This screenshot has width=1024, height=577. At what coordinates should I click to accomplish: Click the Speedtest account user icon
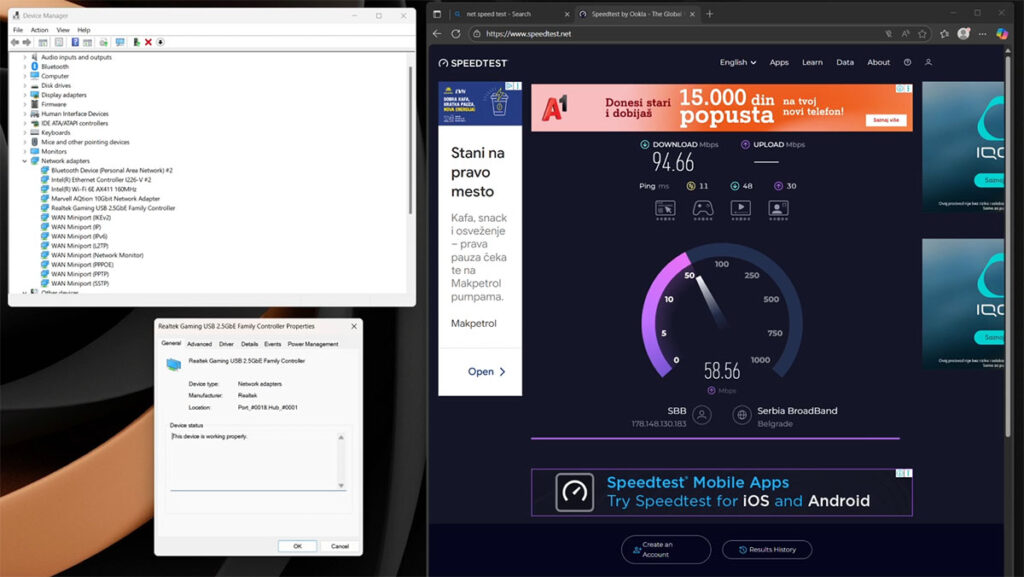click(928, 63)
